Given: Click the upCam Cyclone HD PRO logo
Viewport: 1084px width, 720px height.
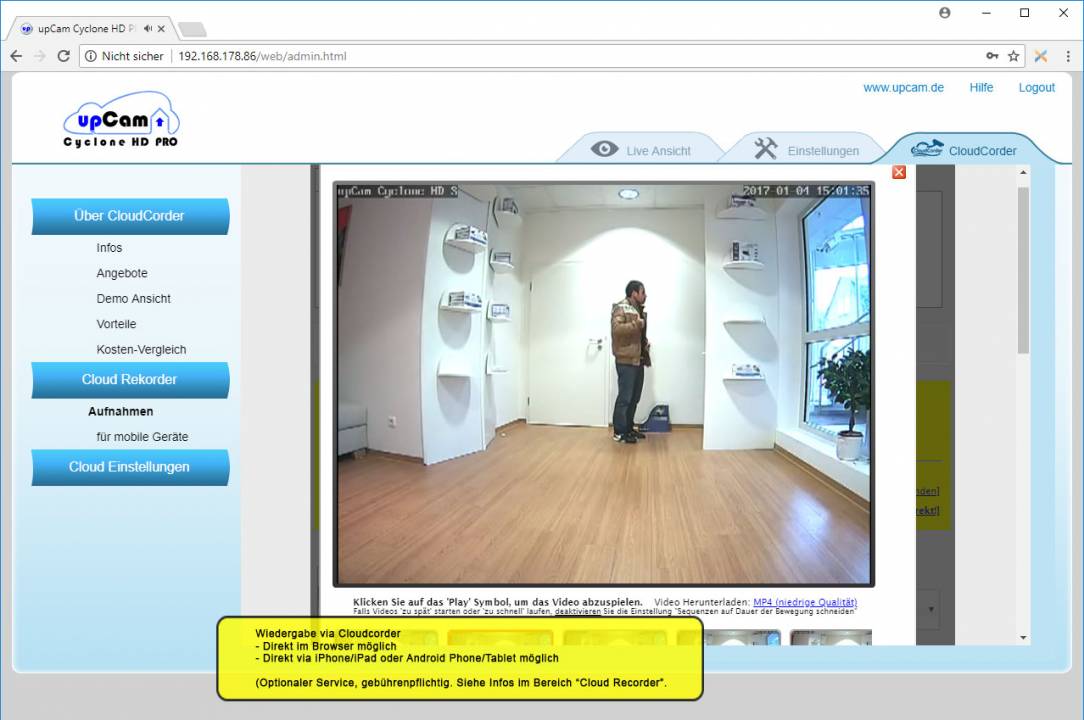Looking at the screenshot, I should 121,120.
